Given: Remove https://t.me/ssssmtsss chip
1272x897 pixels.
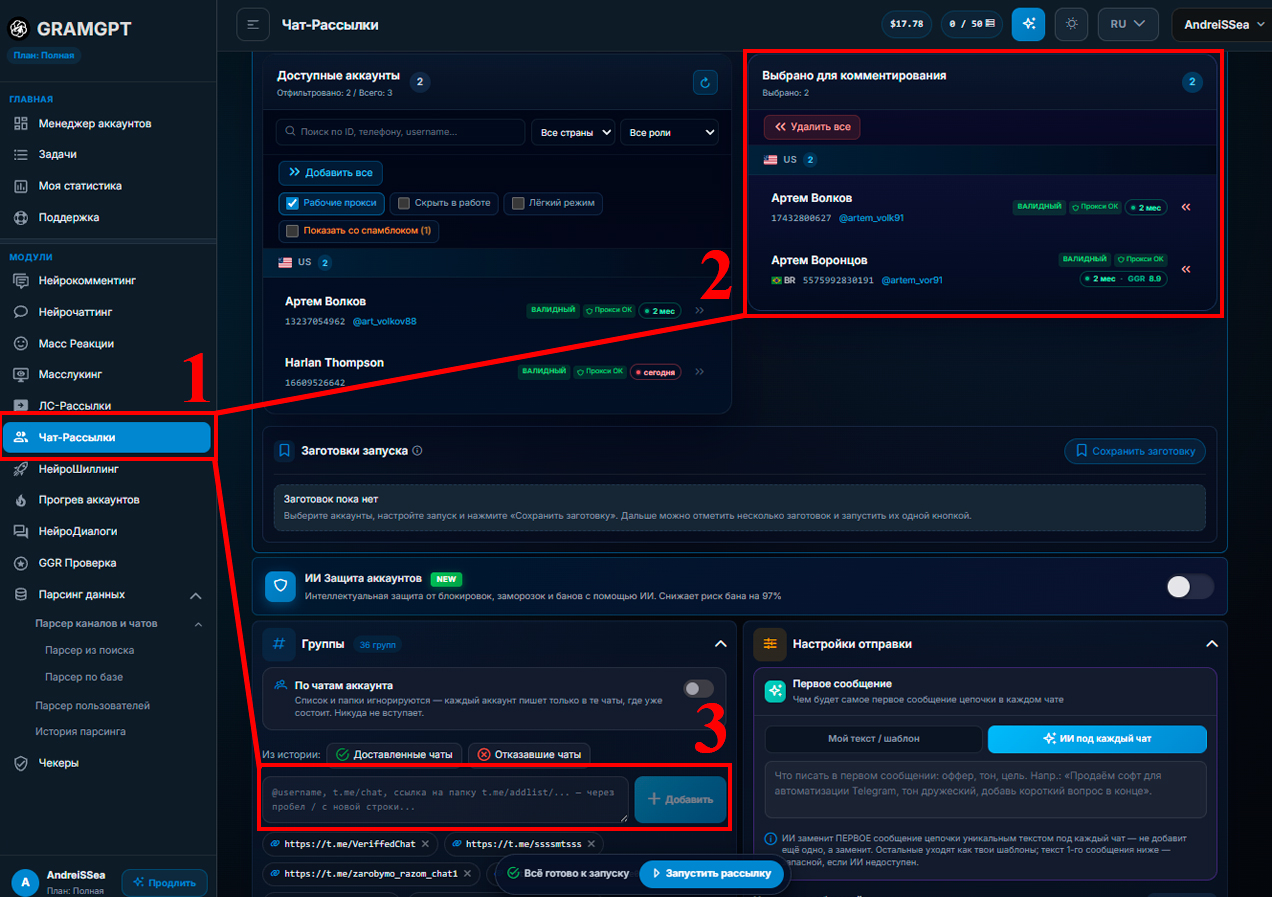Looking at the screenshot, I should click(x=591, y=844).
